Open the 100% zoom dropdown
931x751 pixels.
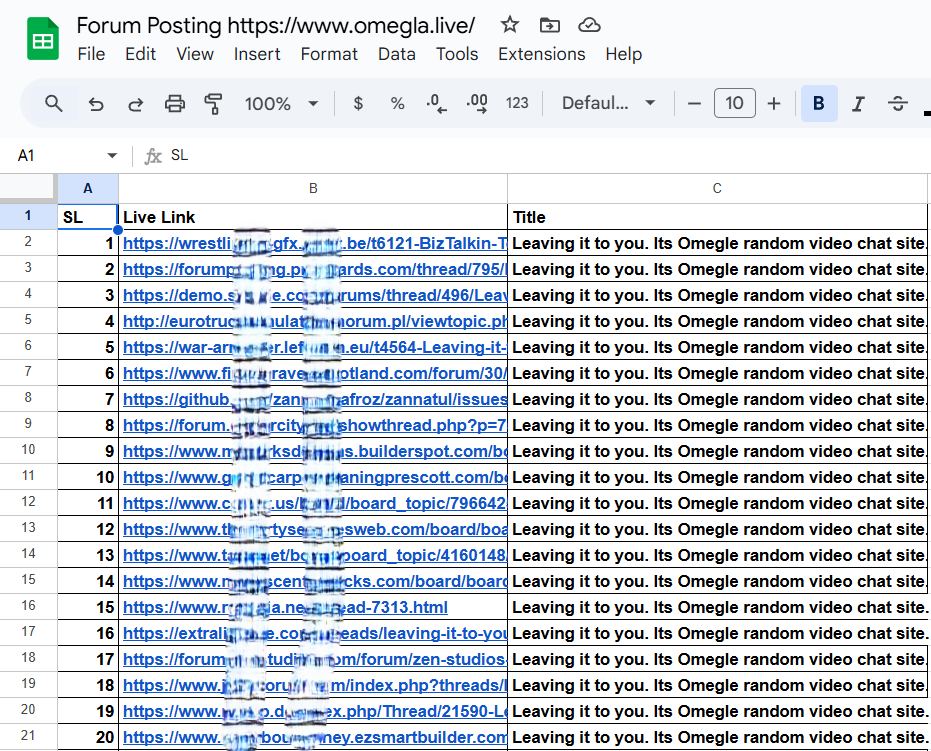click(282, 103)
